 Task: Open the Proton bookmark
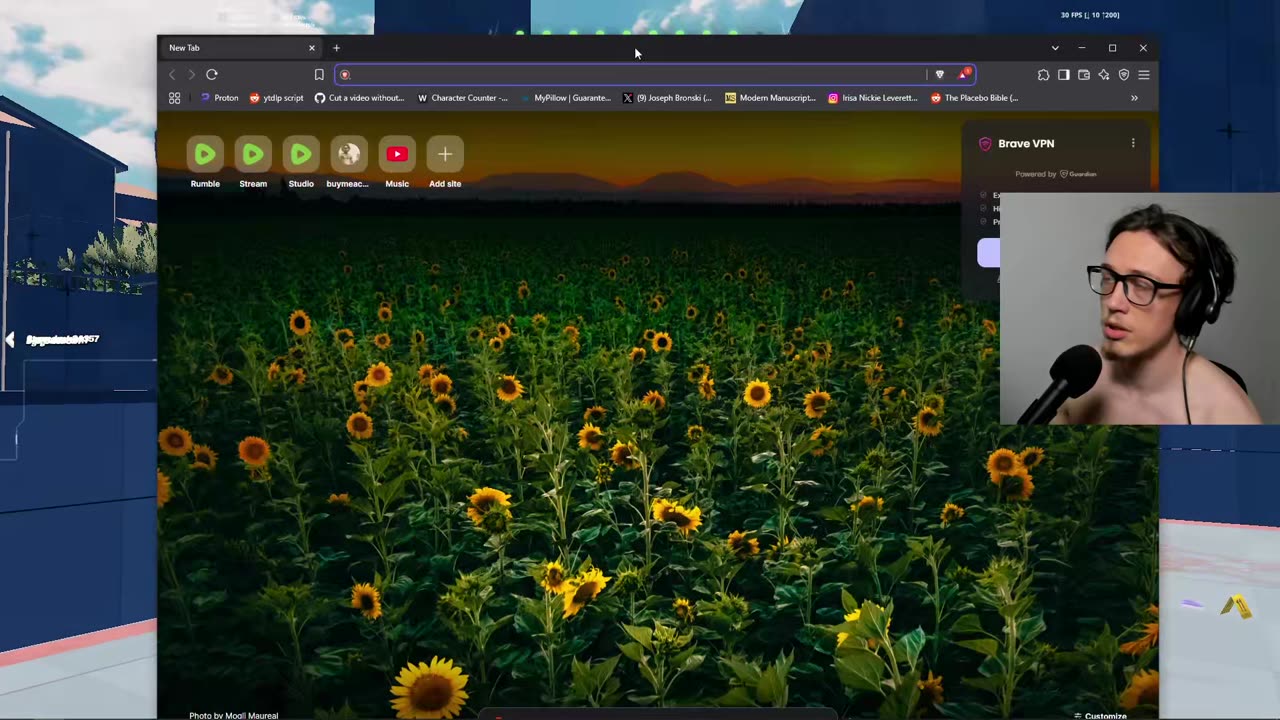[220, 98]
